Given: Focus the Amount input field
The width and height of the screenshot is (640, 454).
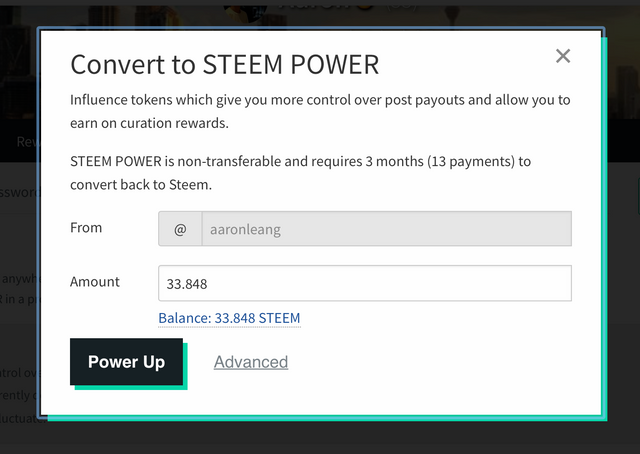Looking at the screenshot, I should click(x=365, y=283).
